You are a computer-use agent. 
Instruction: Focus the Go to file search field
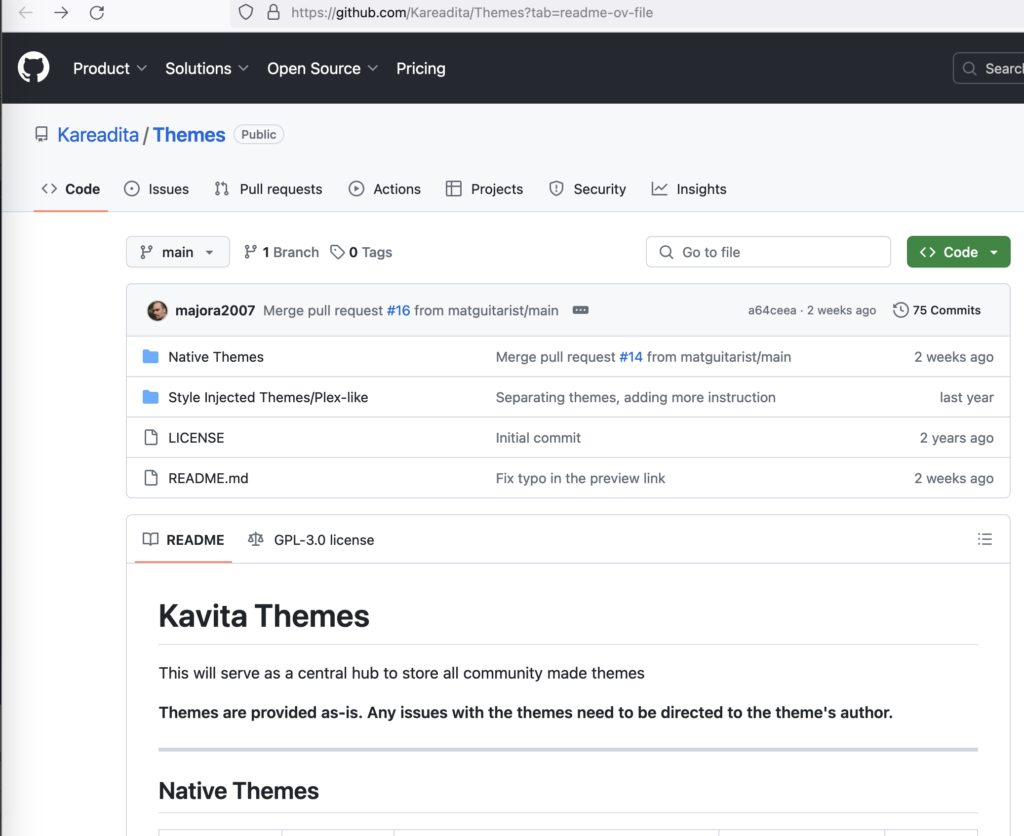pyautogui.click(x=768, y=252)
